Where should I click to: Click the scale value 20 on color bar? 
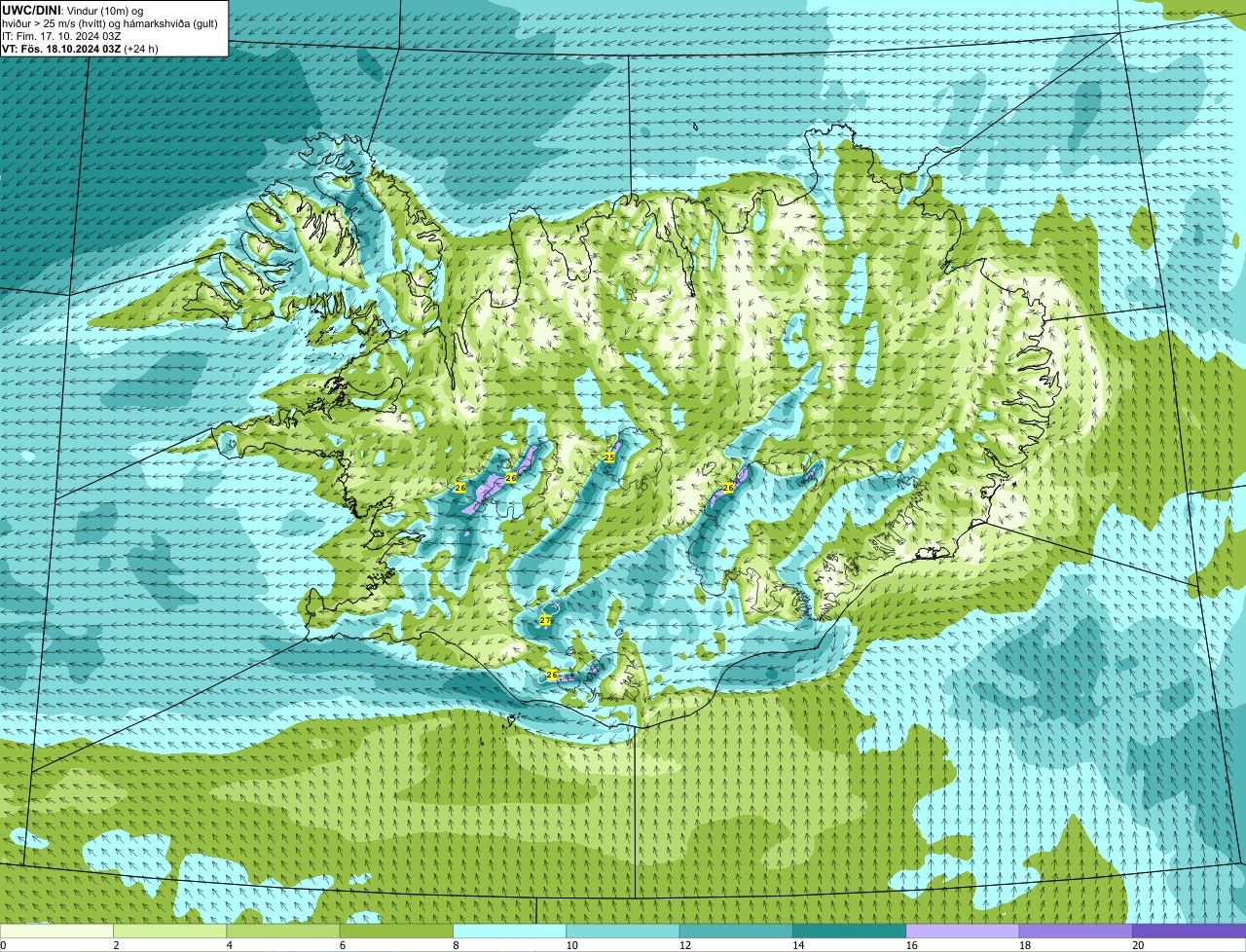[1137, 945]
